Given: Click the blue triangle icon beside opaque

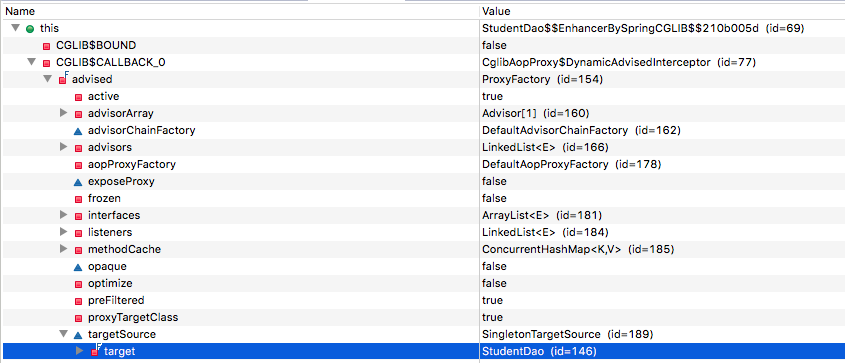Looking at the screenshot, I should (78, 267).
